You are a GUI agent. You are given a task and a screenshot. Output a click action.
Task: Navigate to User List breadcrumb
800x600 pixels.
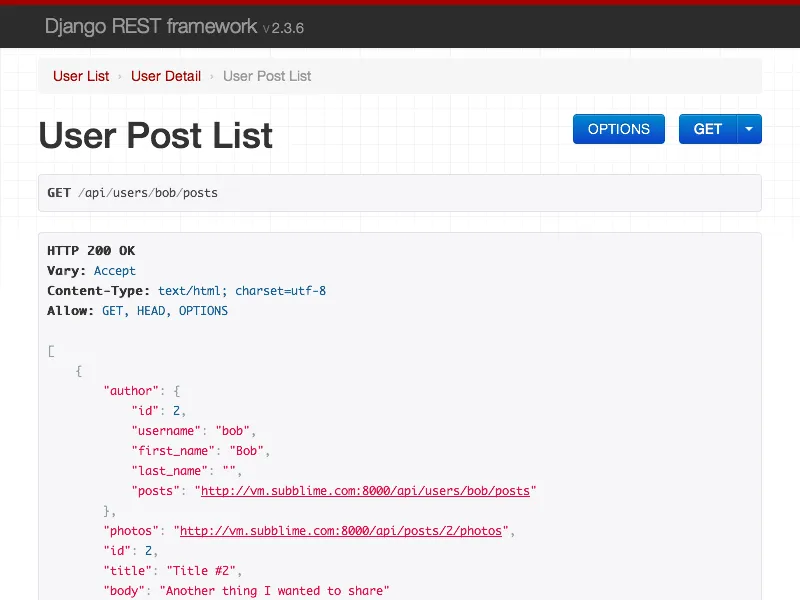point(81,76)
